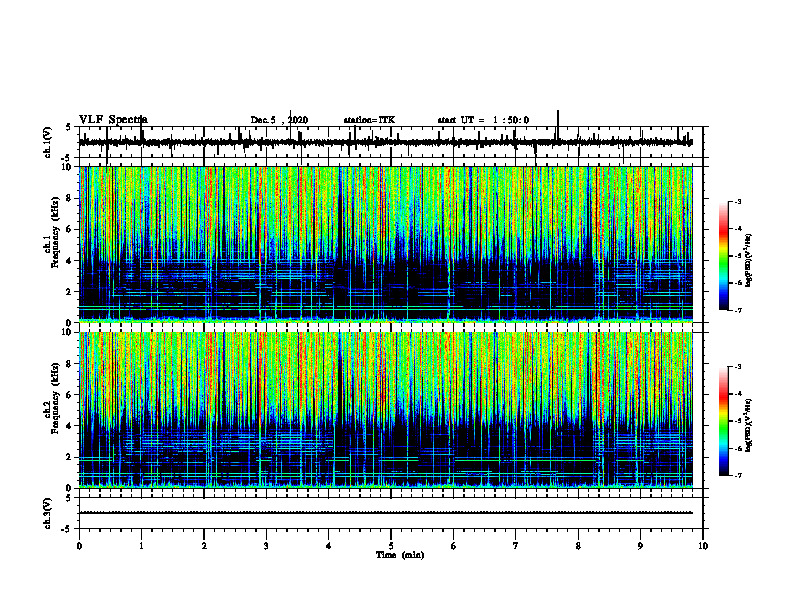Viewport: 792px width, 612px height.
Task: Click the 'ch.1(V)' axis label
Action: pos(48,142)
